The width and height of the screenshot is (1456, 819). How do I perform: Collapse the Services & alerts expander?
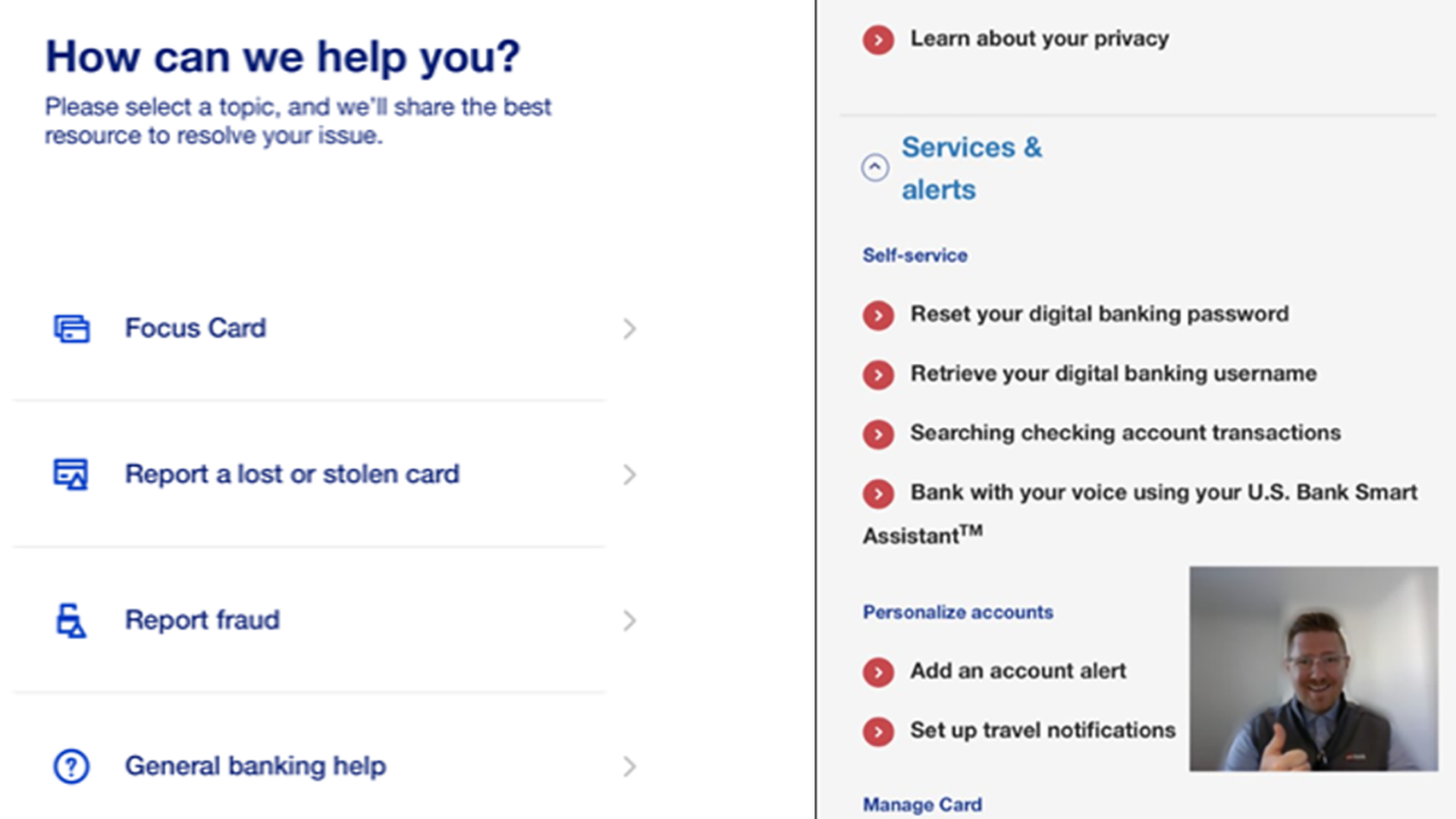pos(876,166)
